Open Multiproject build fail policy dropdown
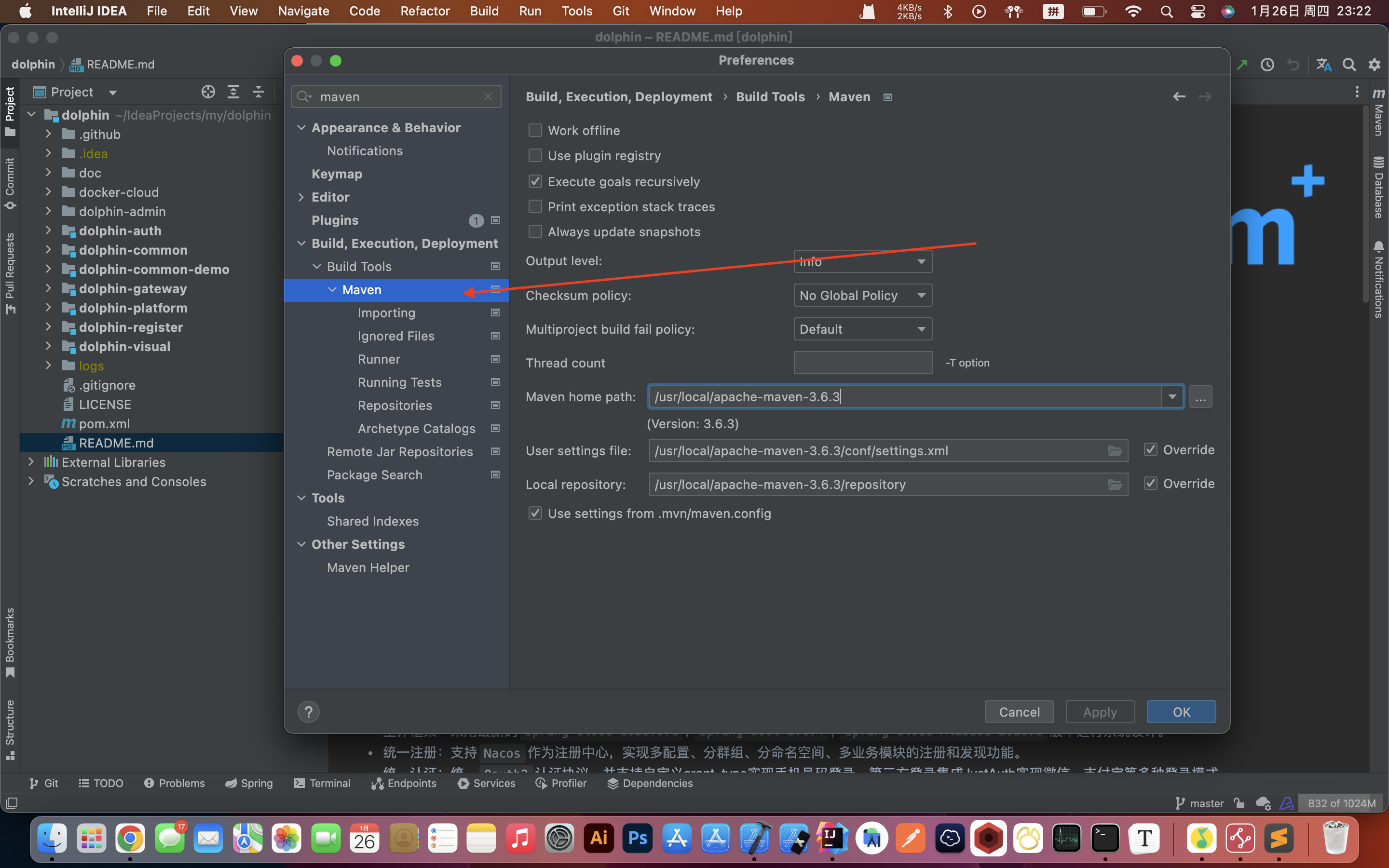The height and width of the screenshot is (868, 1389). pos(862,329)
